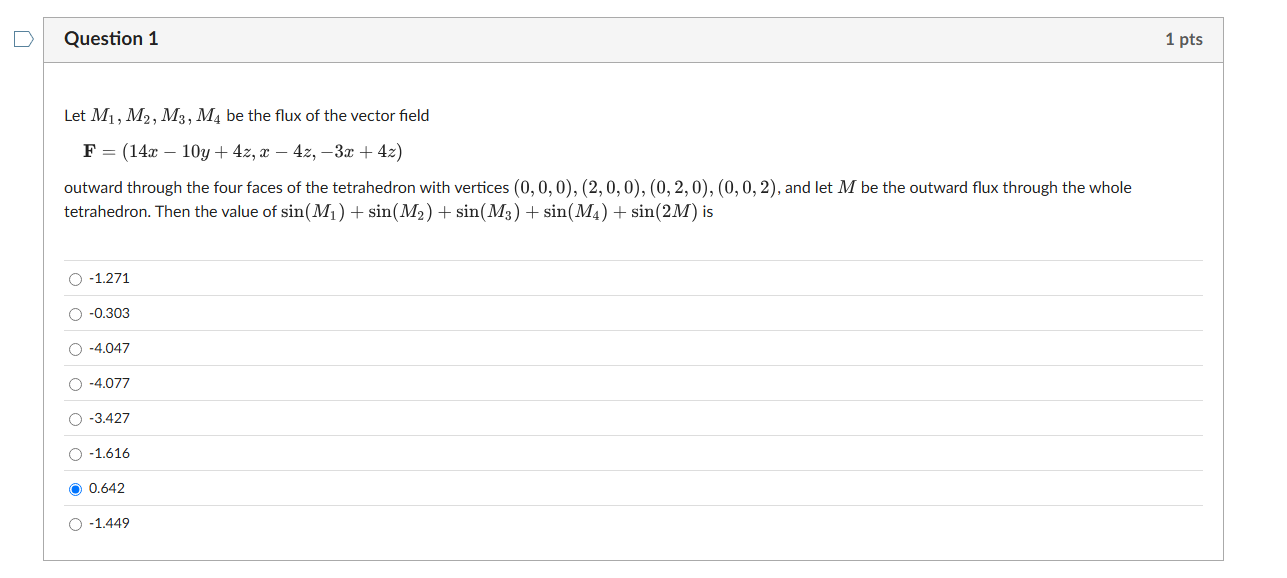This screenshot has height=578, width=1287.
Task: Select the -1.616 answer option
Action: pos(75,454)
